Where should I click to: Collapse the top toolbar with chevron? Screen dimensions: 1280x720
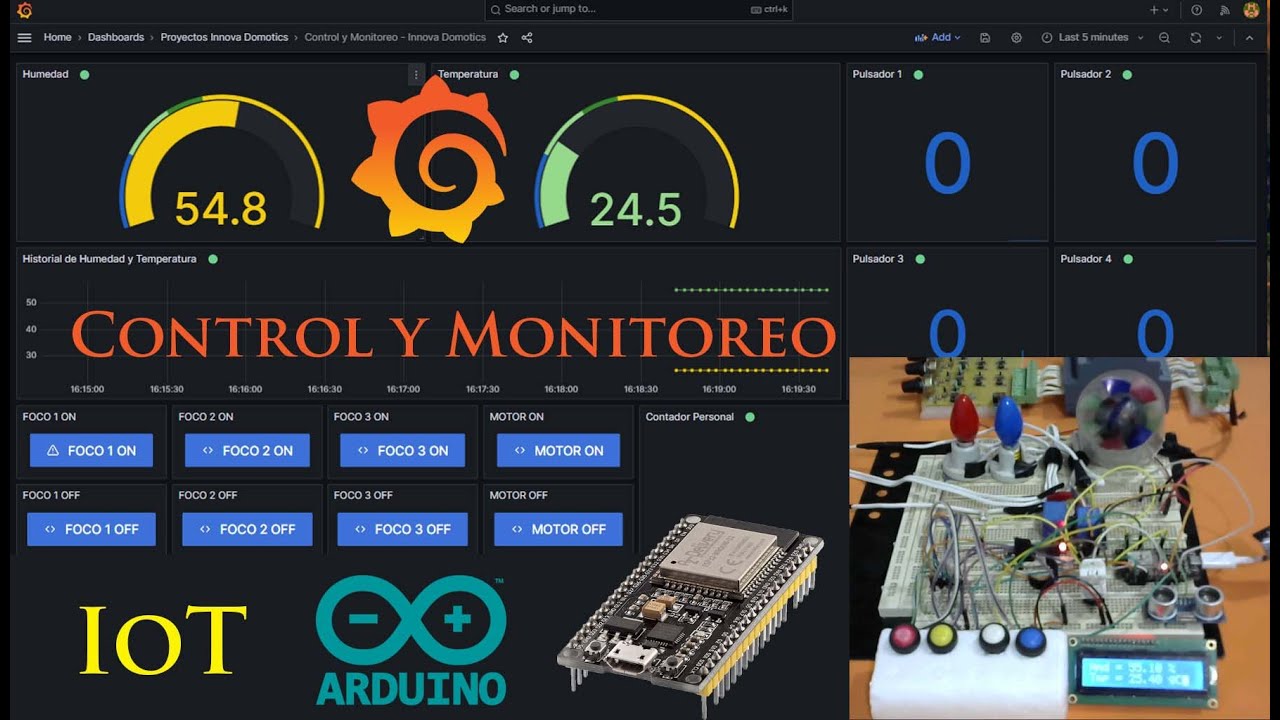[1249, 37]
